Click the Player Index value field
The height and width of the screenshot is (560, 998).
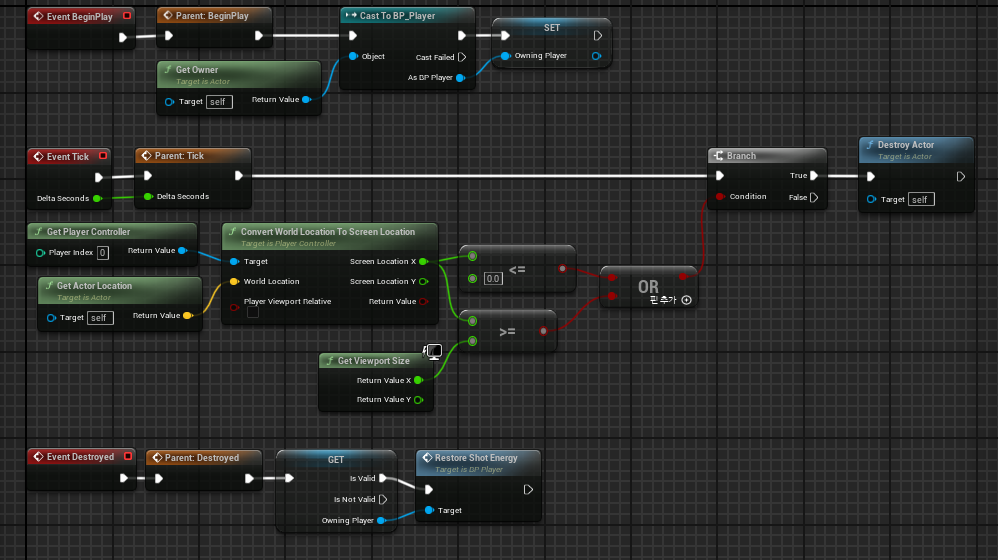102,253
